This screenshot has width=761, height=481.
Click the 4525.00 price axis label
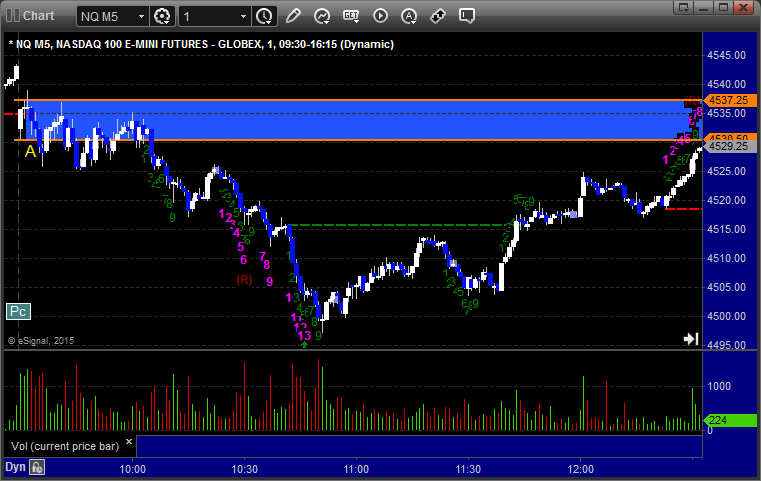[726, 171]
